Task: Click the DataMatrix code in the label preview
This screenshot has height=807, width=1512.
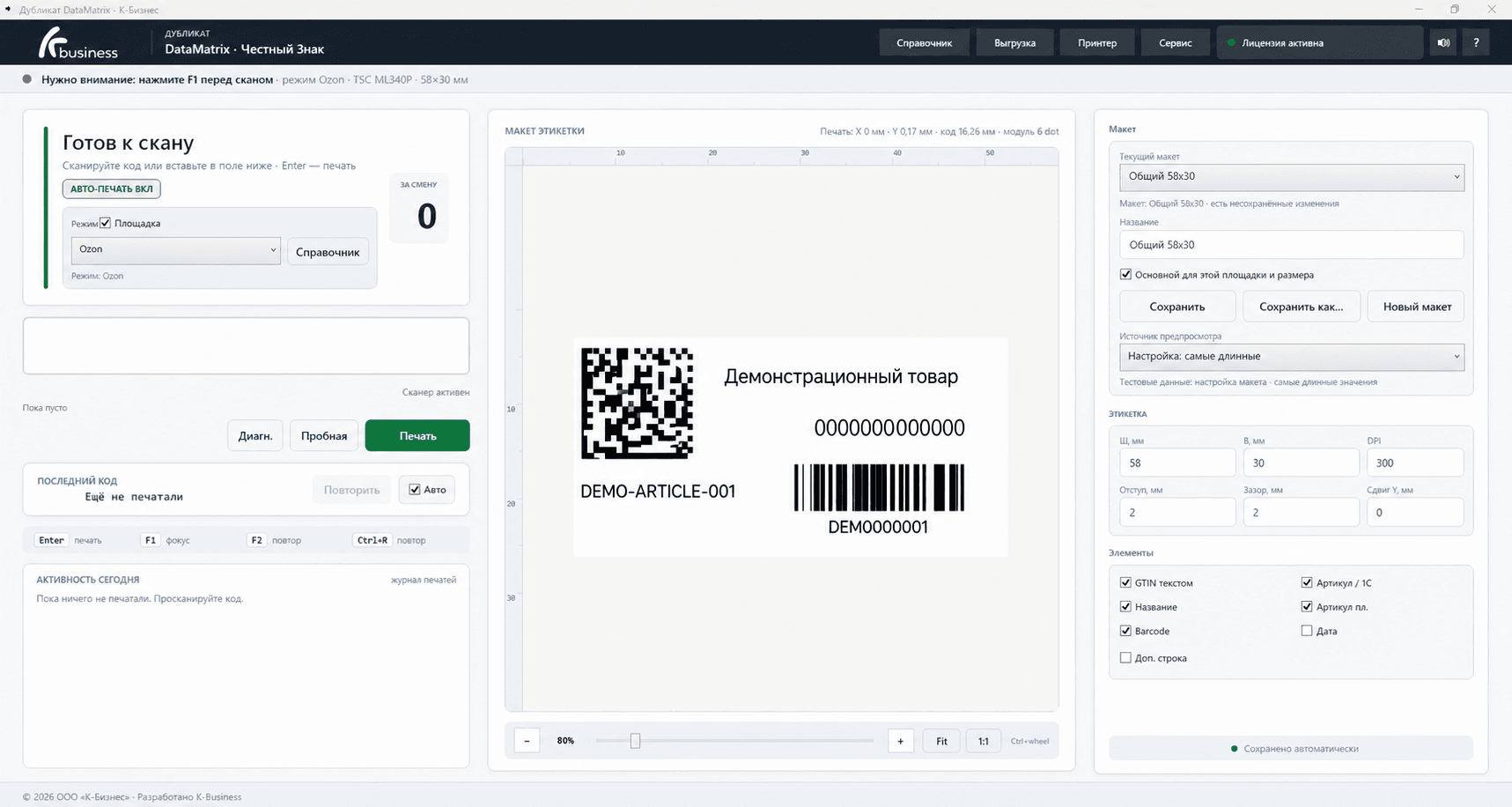Action: (x=637, y=403)
